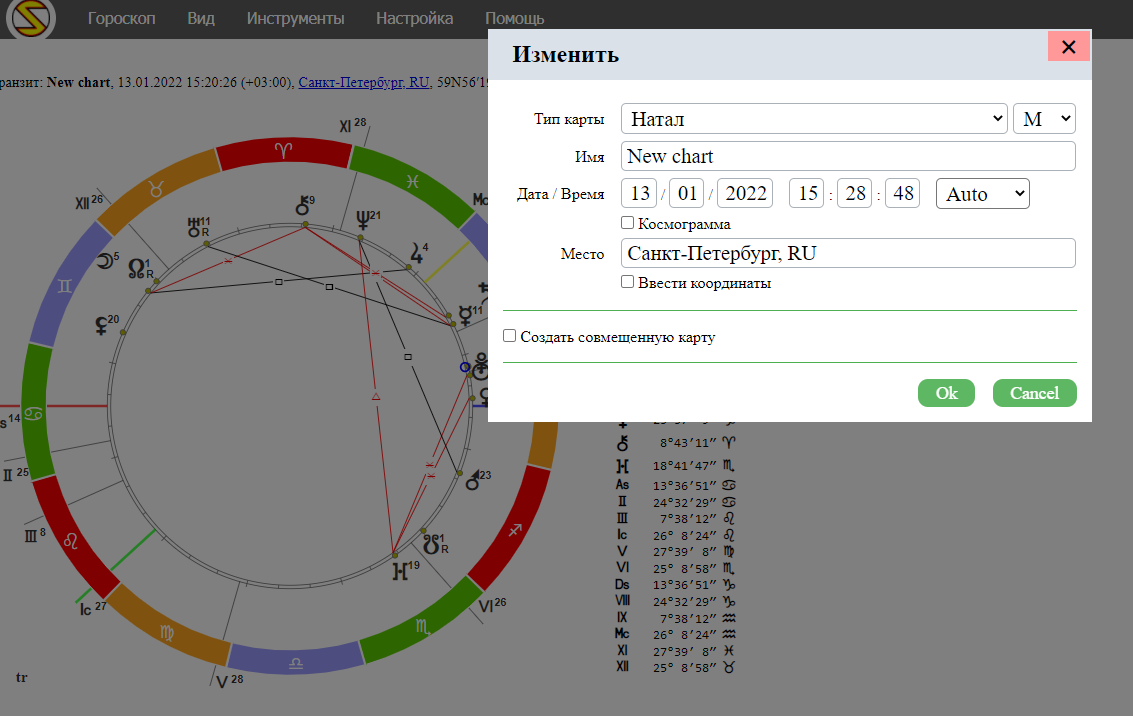1133x716 pixels.
Task: Click the Aries sign in red zodiac segment
Action: point(283,150)
